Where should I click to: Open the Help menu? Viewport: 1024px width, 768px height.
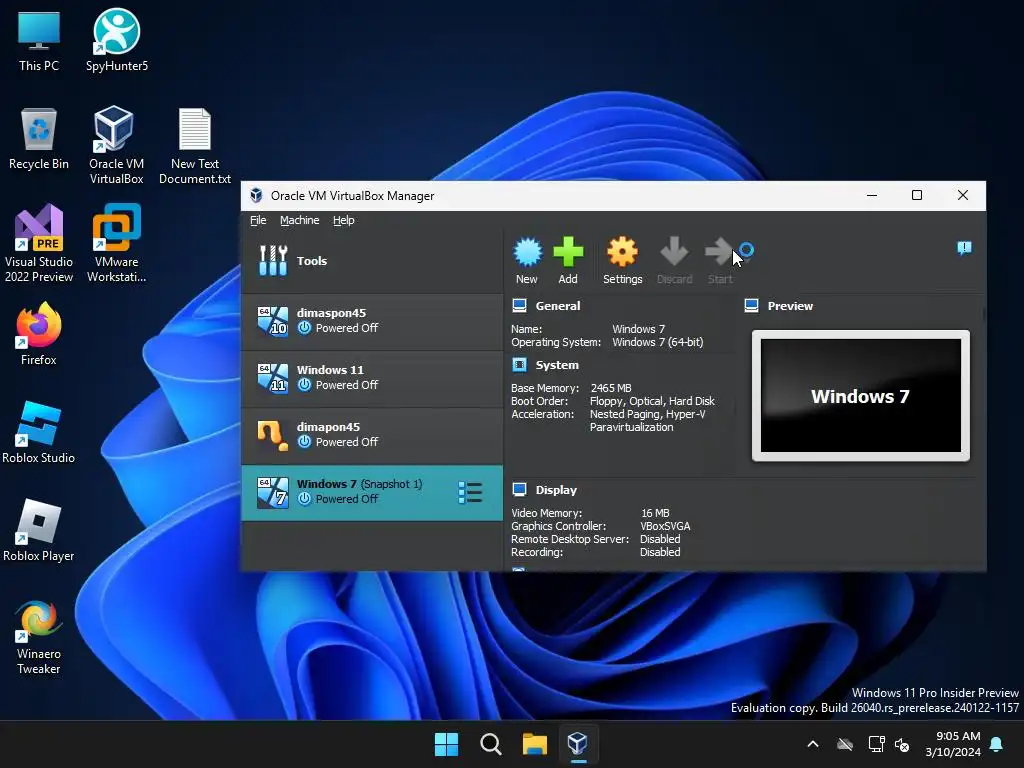click(x=344, y=220)
